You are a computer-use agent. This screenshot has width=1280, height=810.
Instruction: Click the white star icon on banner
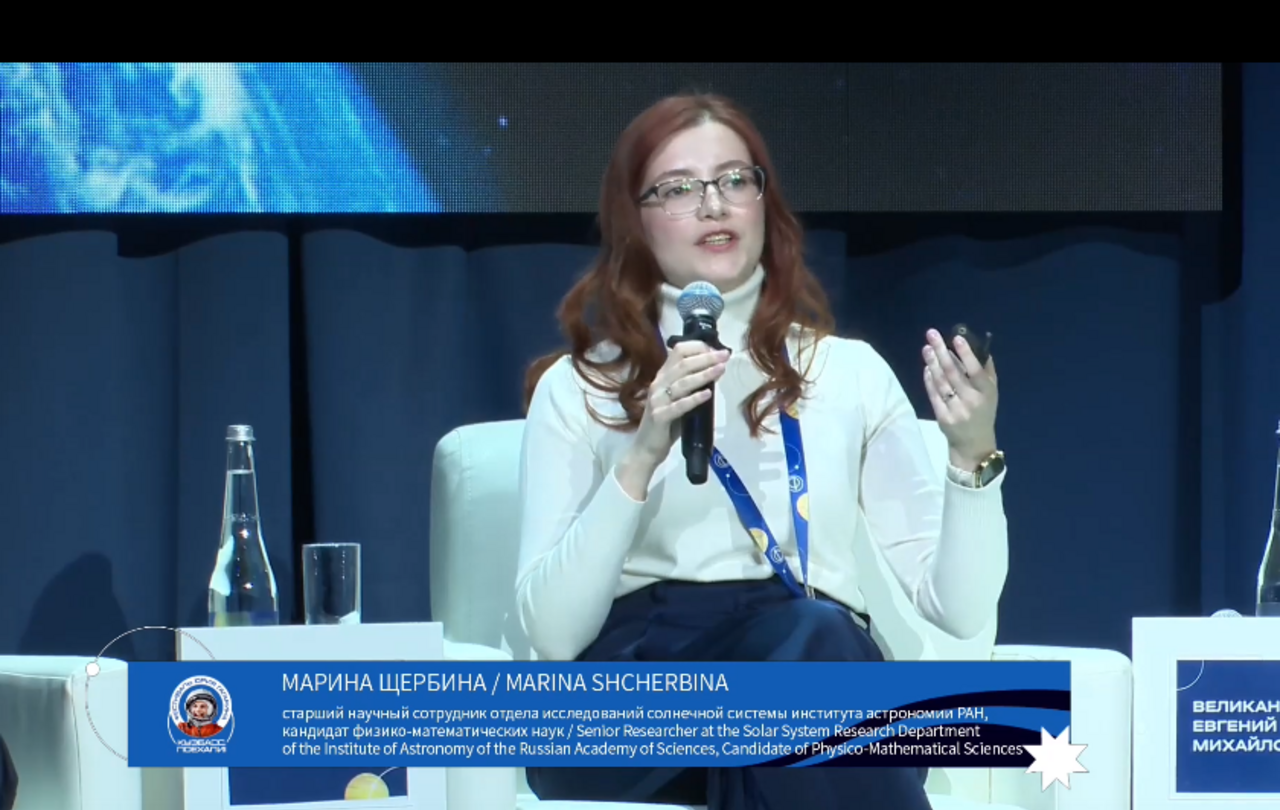(x=1056, y=757)
